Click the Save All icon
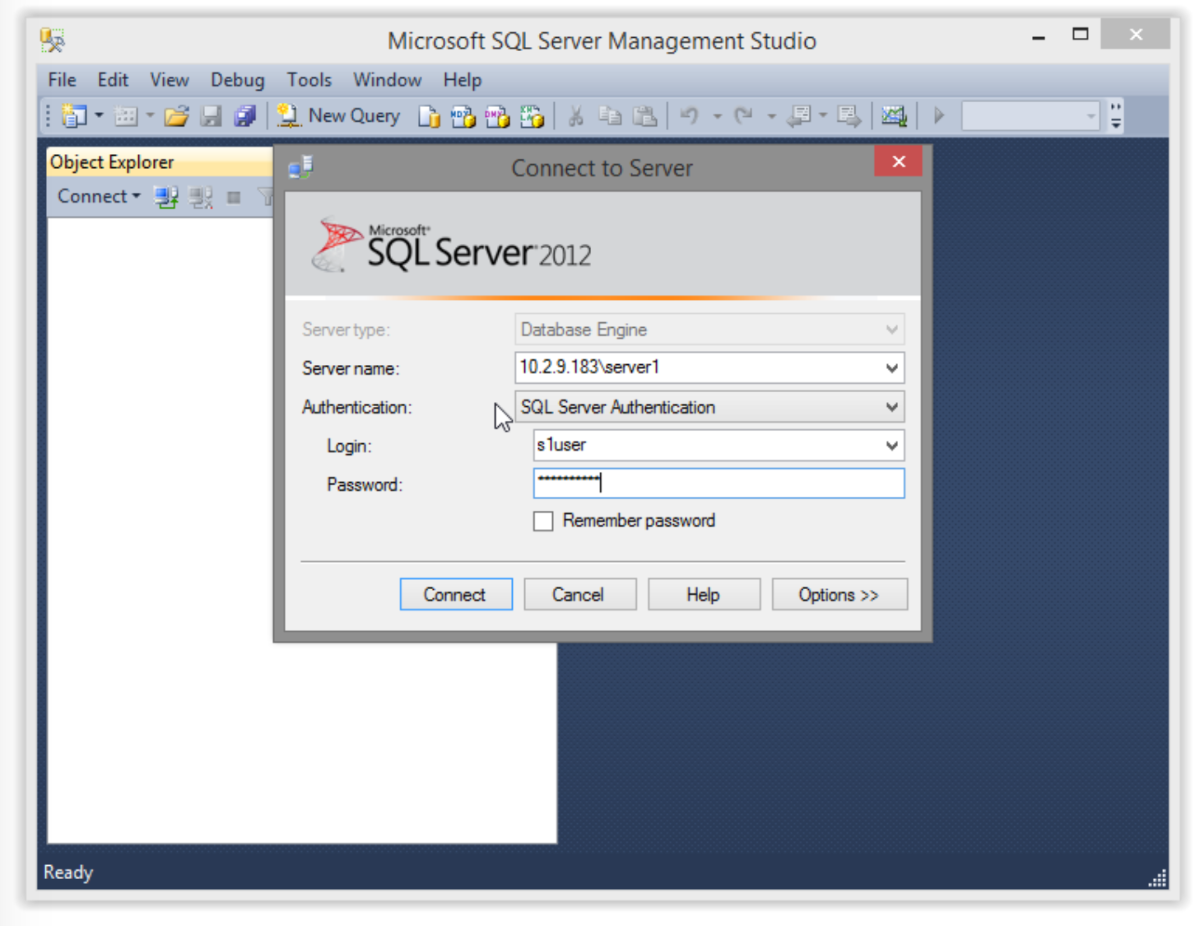The height and width of the screenshot is (926, 1200). (x=245, y=116)
